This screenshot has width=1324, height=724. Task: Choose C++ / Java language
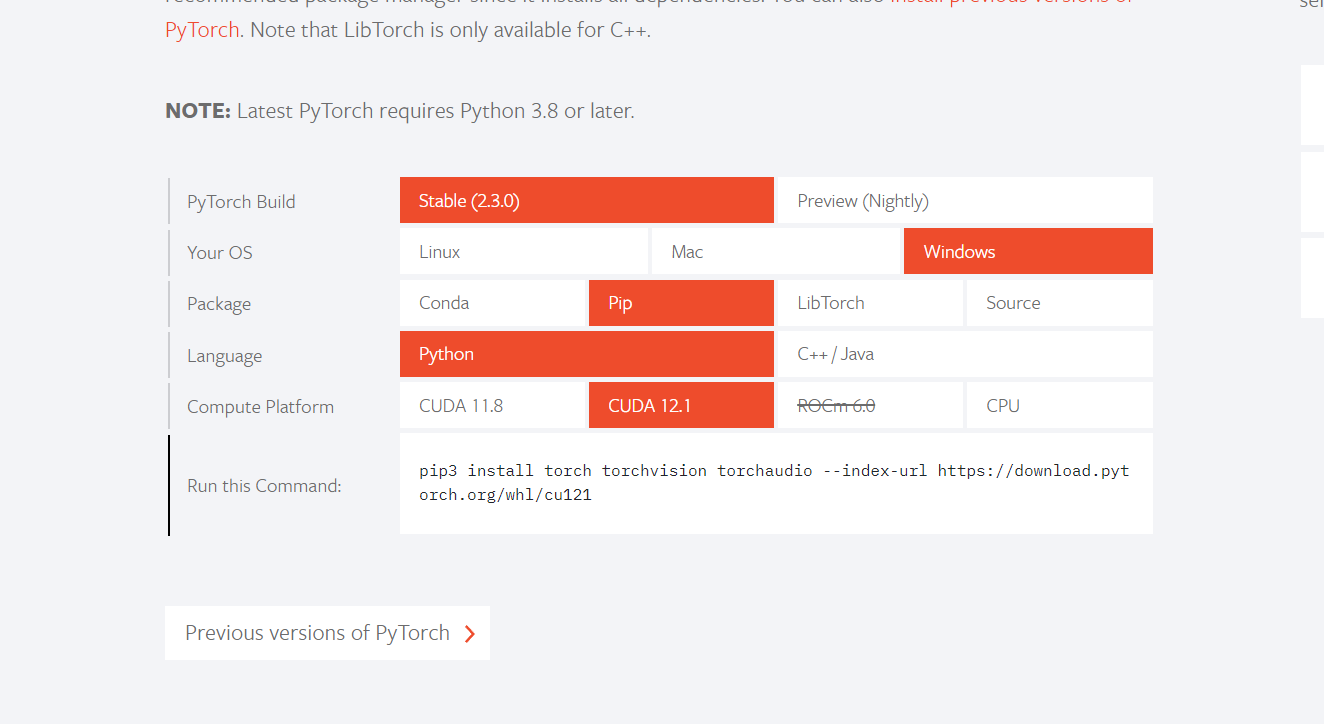point(965,354)
